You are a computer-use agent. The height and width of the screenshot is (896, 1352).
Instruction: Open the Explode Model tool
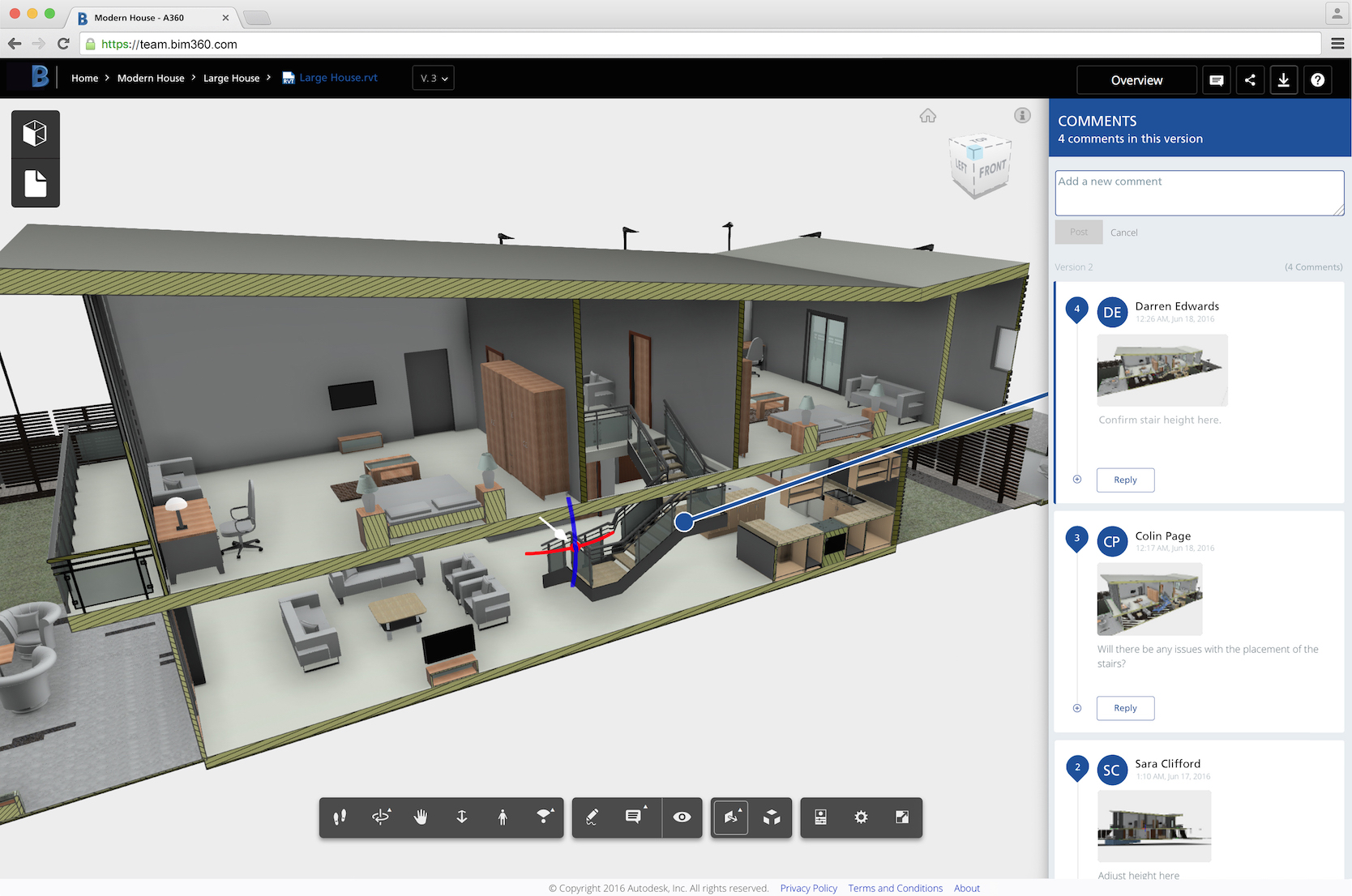tap(771, 817)
